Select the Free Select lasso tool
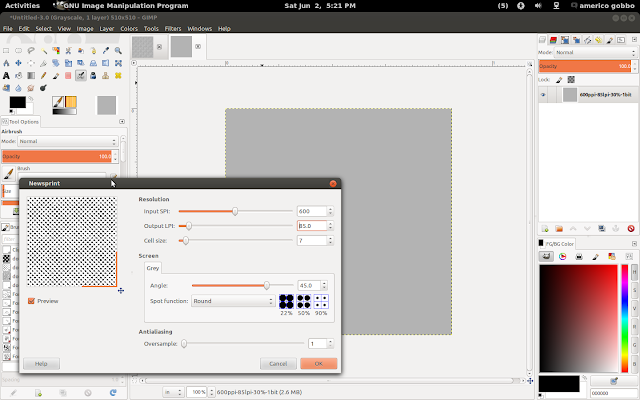640x400 pixels. [x=31, y=51]
